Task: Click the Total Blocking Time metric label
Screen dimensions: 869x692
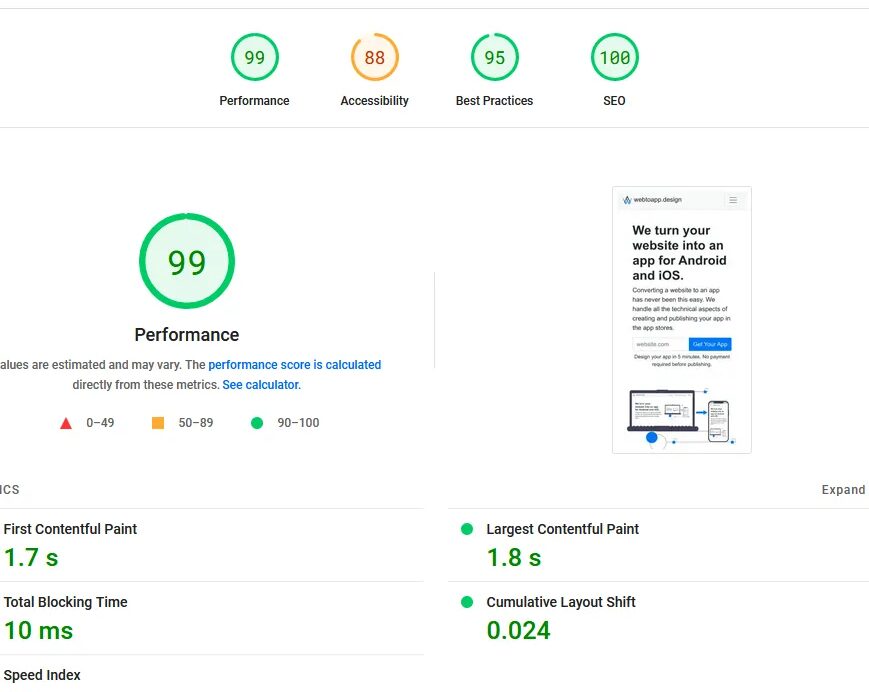Action: click(65, 602)
